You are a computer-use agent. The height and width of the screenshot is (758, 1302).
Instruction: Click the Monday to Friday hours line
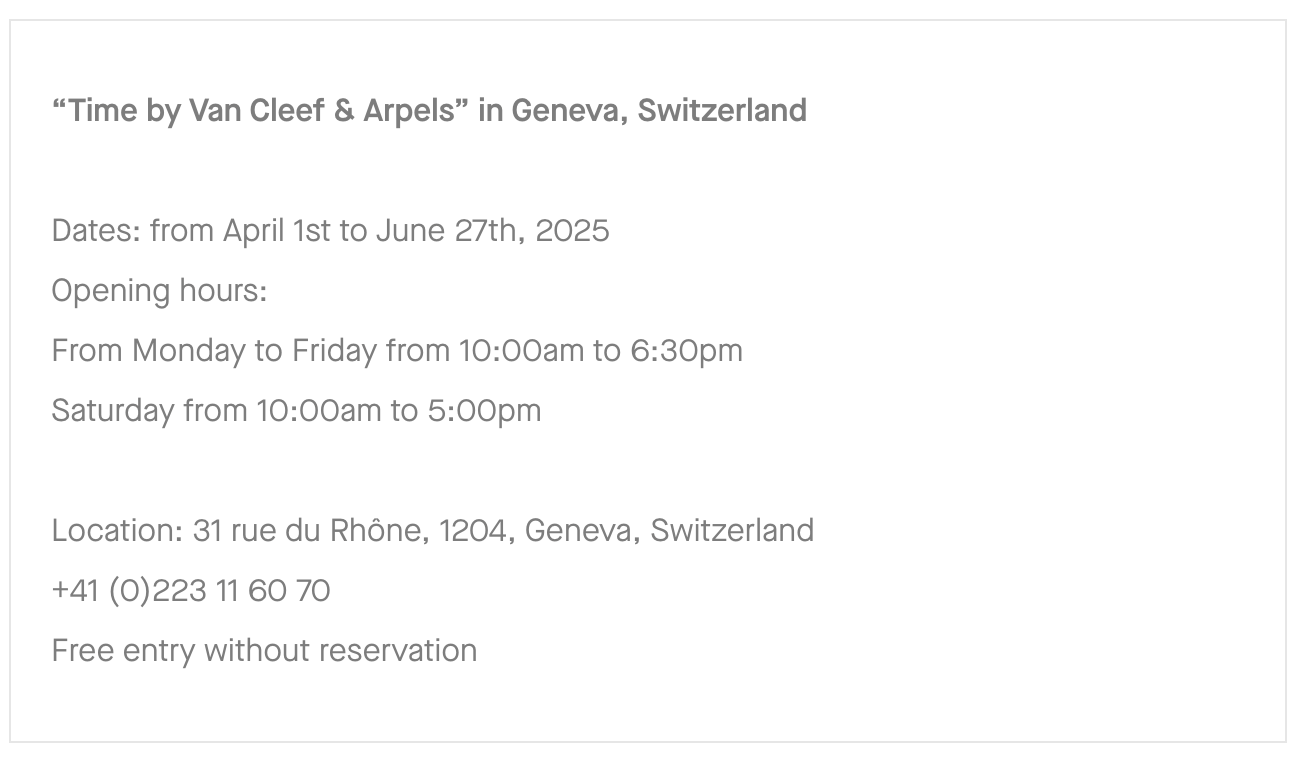397,351
